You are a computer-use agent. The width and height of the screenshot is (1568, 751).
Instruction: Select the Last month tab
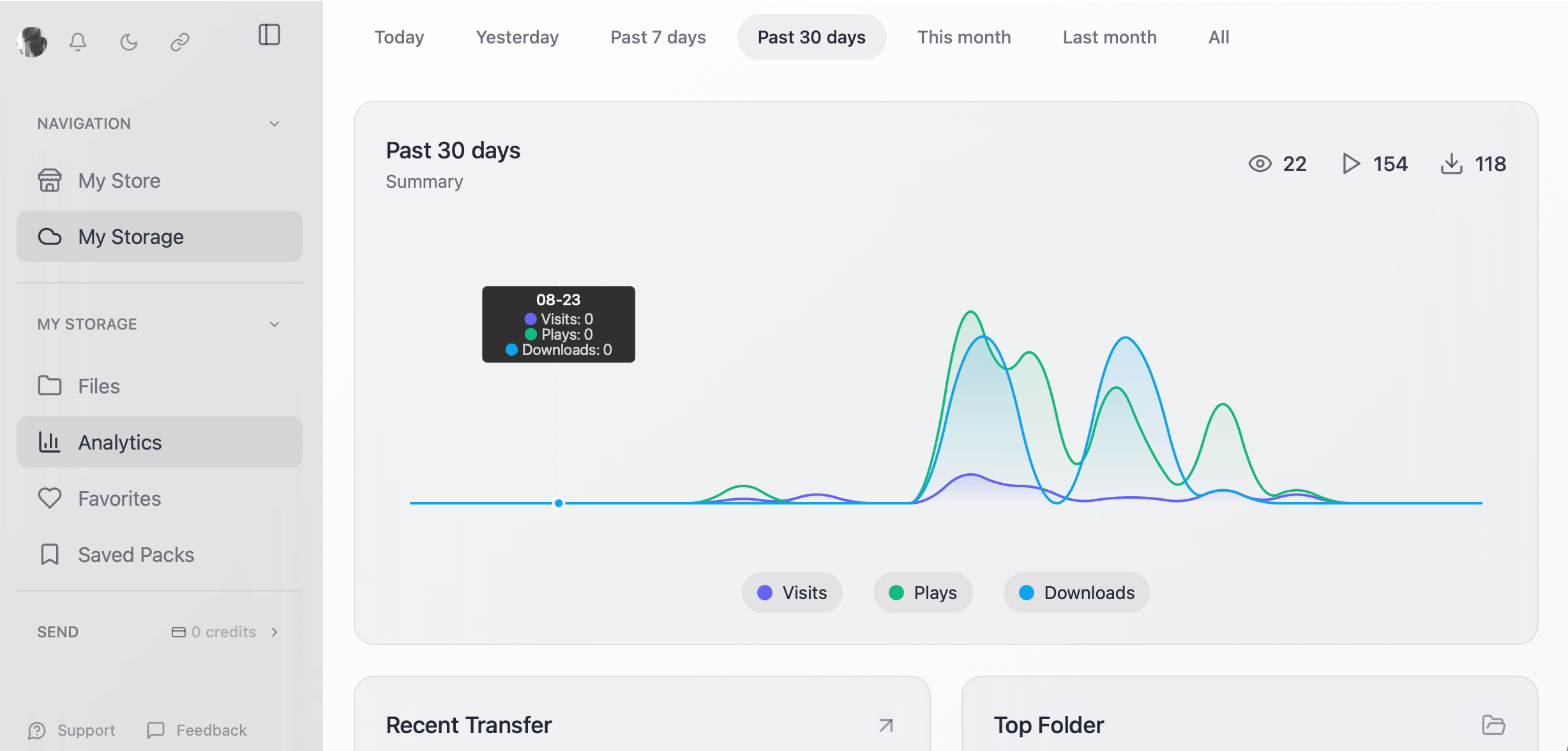pos(1109,37)
